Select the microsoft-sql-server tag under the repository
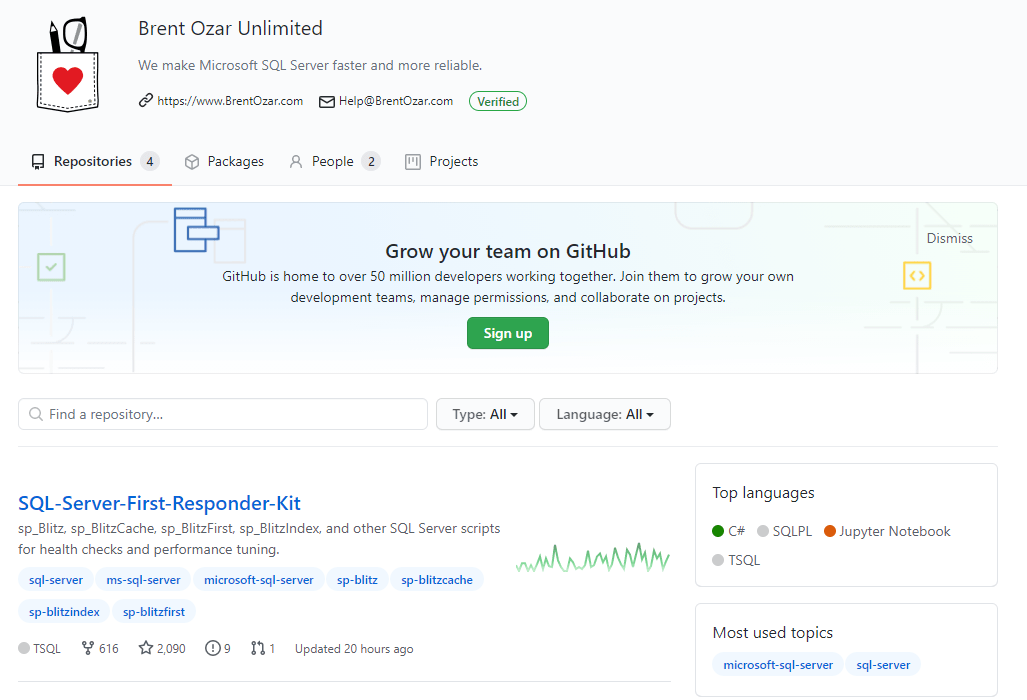The height and width of the screenshot is (700, 1027). point(259,580)
